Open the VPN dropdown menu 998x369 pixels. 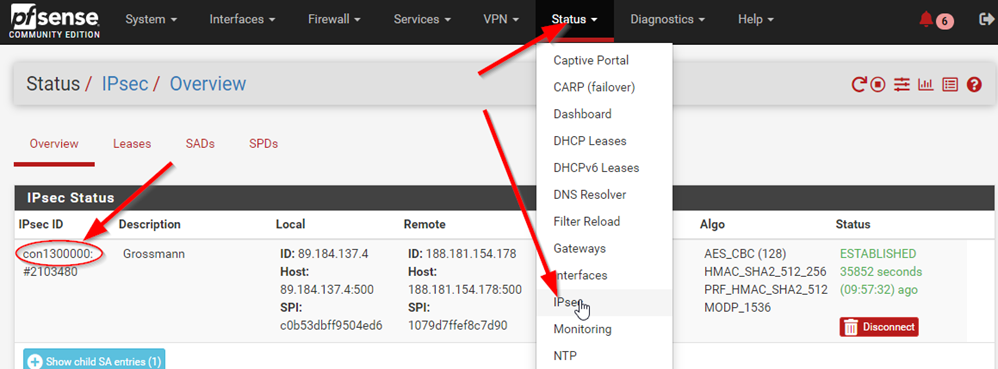tap(501, 20)
